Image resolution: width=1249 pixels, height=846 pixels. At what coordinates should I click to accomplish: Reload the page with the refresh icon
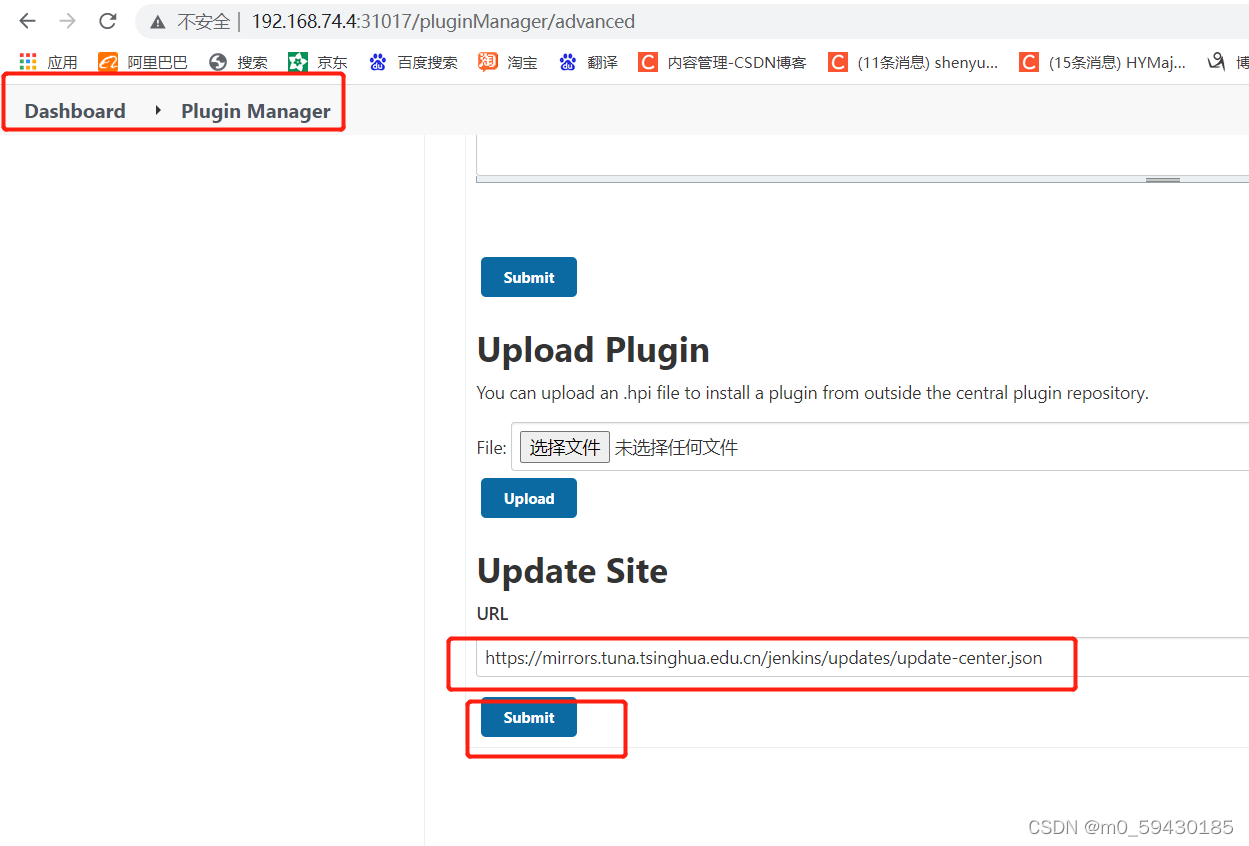(108, 21)
